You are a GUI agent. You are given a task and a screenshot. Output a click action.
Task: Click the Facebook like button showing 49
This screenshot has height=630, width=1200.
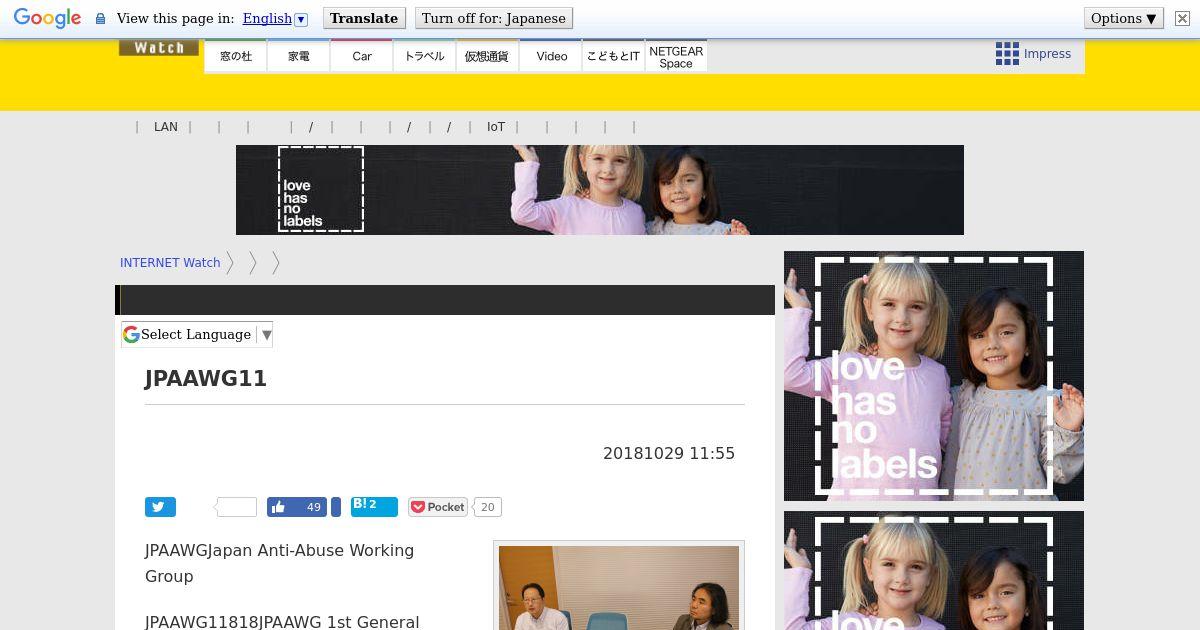297,507
